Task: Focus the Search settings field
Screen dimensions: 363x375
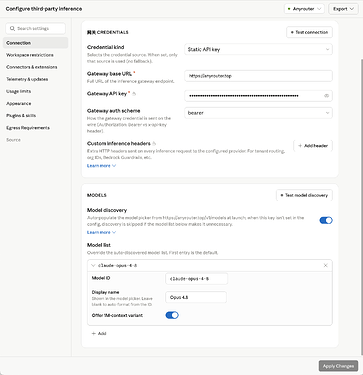Action: coord(36,29)
